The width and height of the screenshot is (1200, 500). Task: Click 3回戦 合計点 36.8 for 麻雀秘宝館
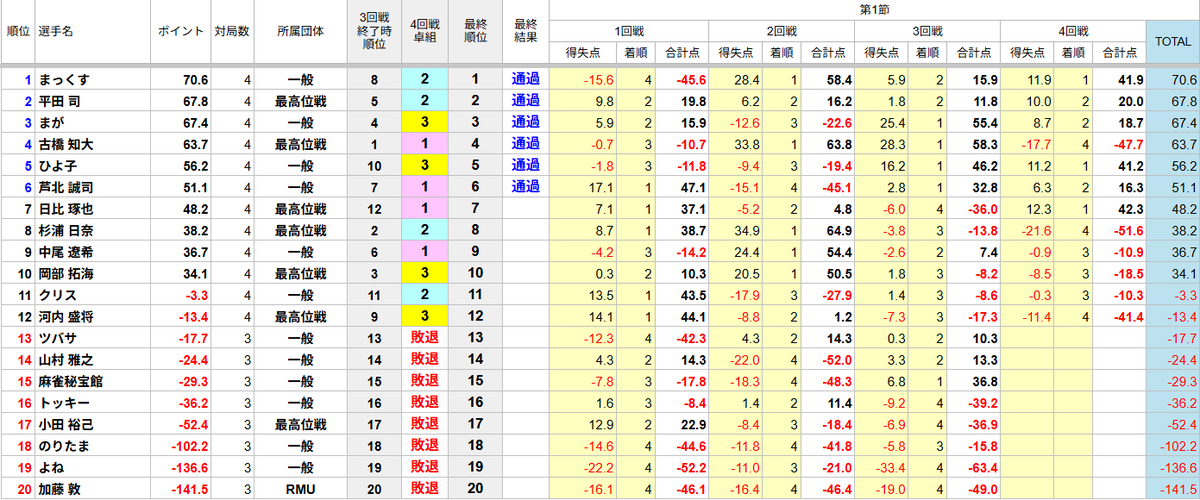[985, 382]
